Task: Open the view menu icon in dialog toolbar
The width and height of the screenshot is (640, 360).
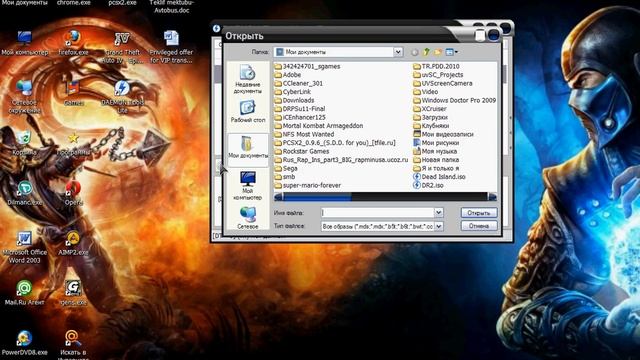Action: [451, 52]
